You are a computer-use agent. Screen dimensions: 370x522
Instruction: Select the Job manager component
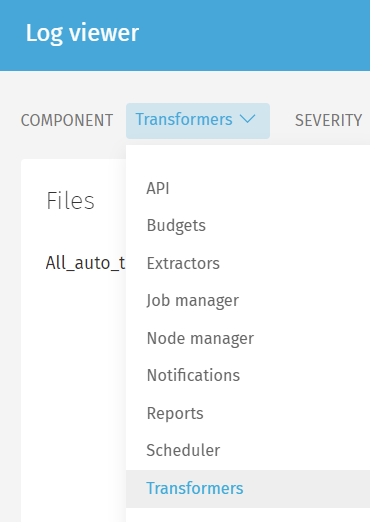point(248,301)
